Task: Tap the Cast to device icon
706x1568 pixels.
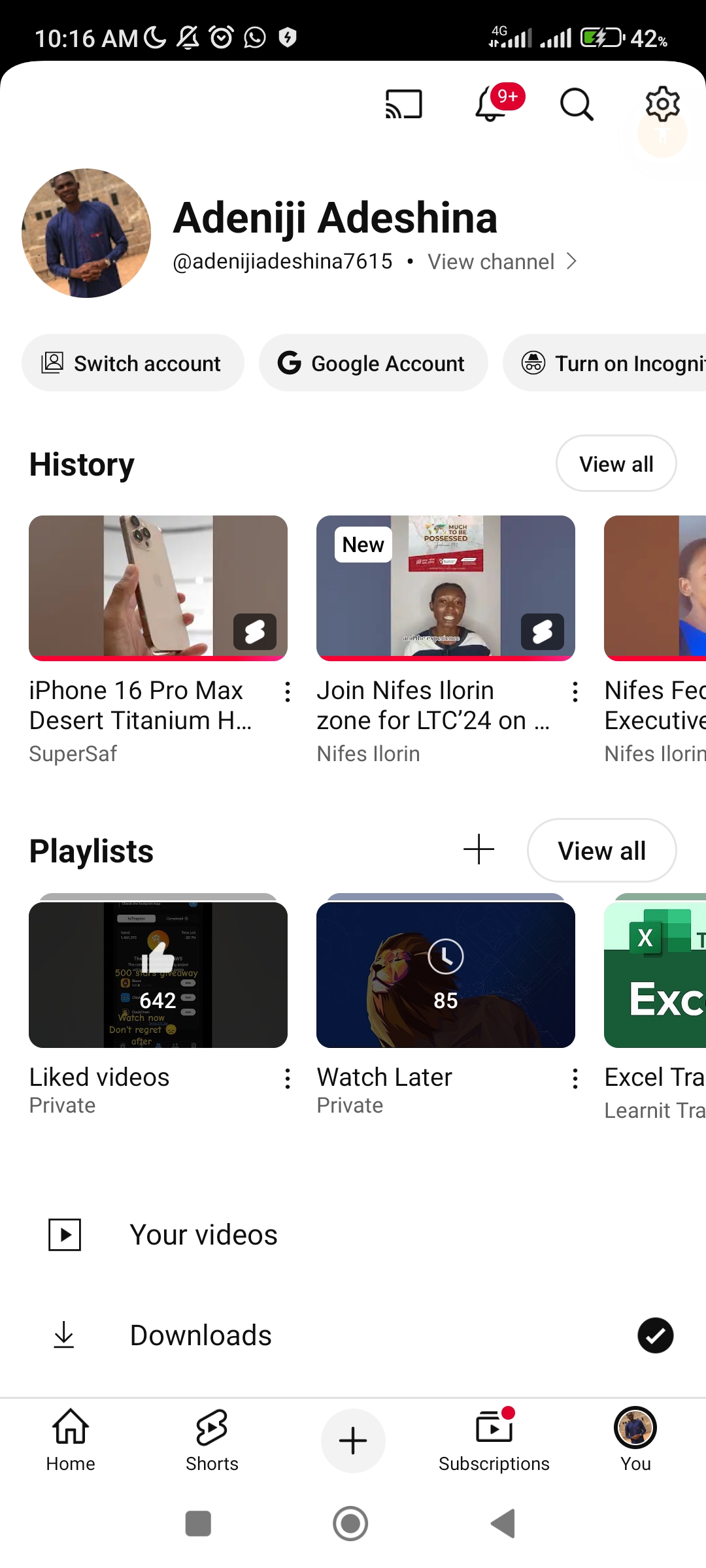Action: 403,105
